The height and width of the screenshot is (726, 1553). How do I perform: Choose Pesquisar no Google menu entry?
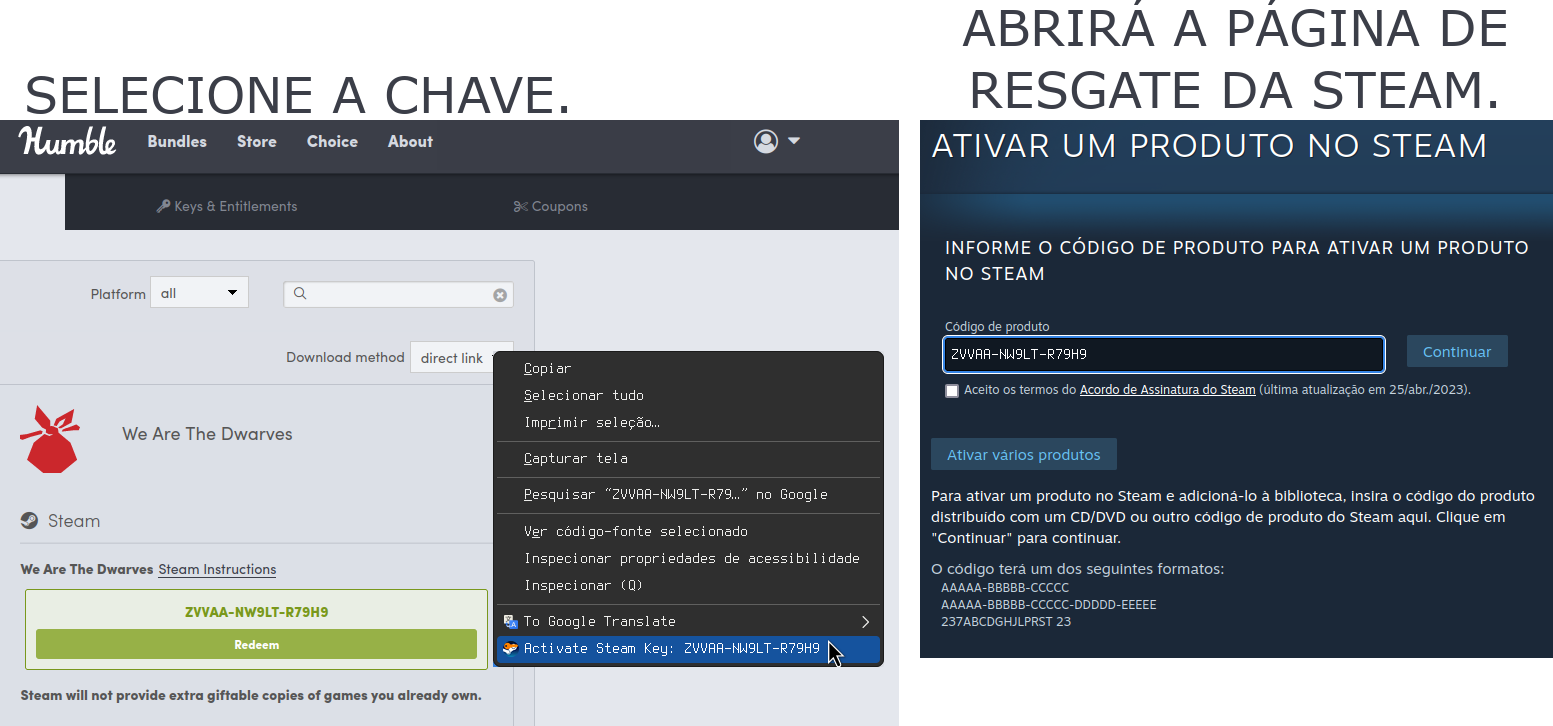click(688, 494)
